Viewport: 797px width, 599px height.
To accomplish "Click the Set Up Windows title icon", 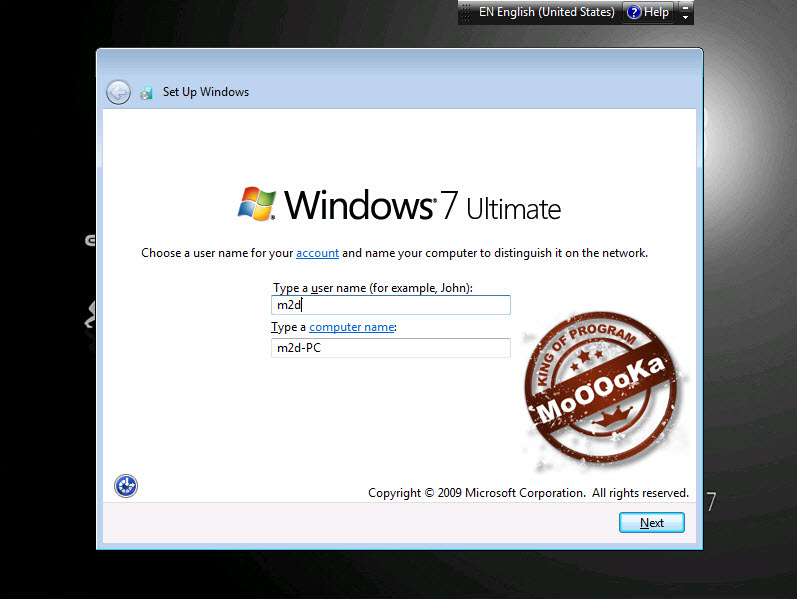I will click(146, 93).
